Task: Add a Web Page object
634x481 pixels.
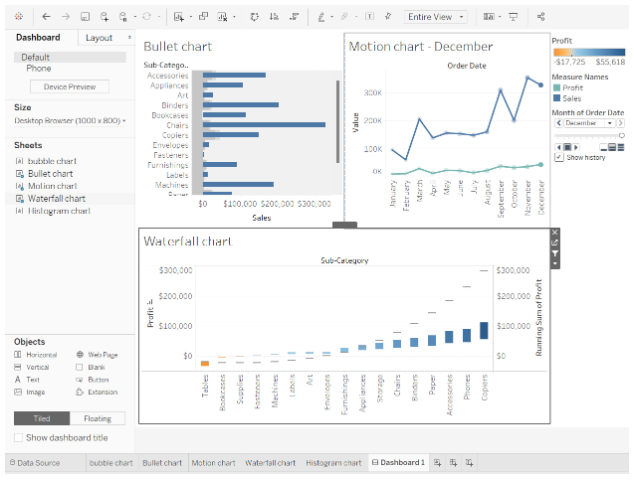Action: [102, 355]
